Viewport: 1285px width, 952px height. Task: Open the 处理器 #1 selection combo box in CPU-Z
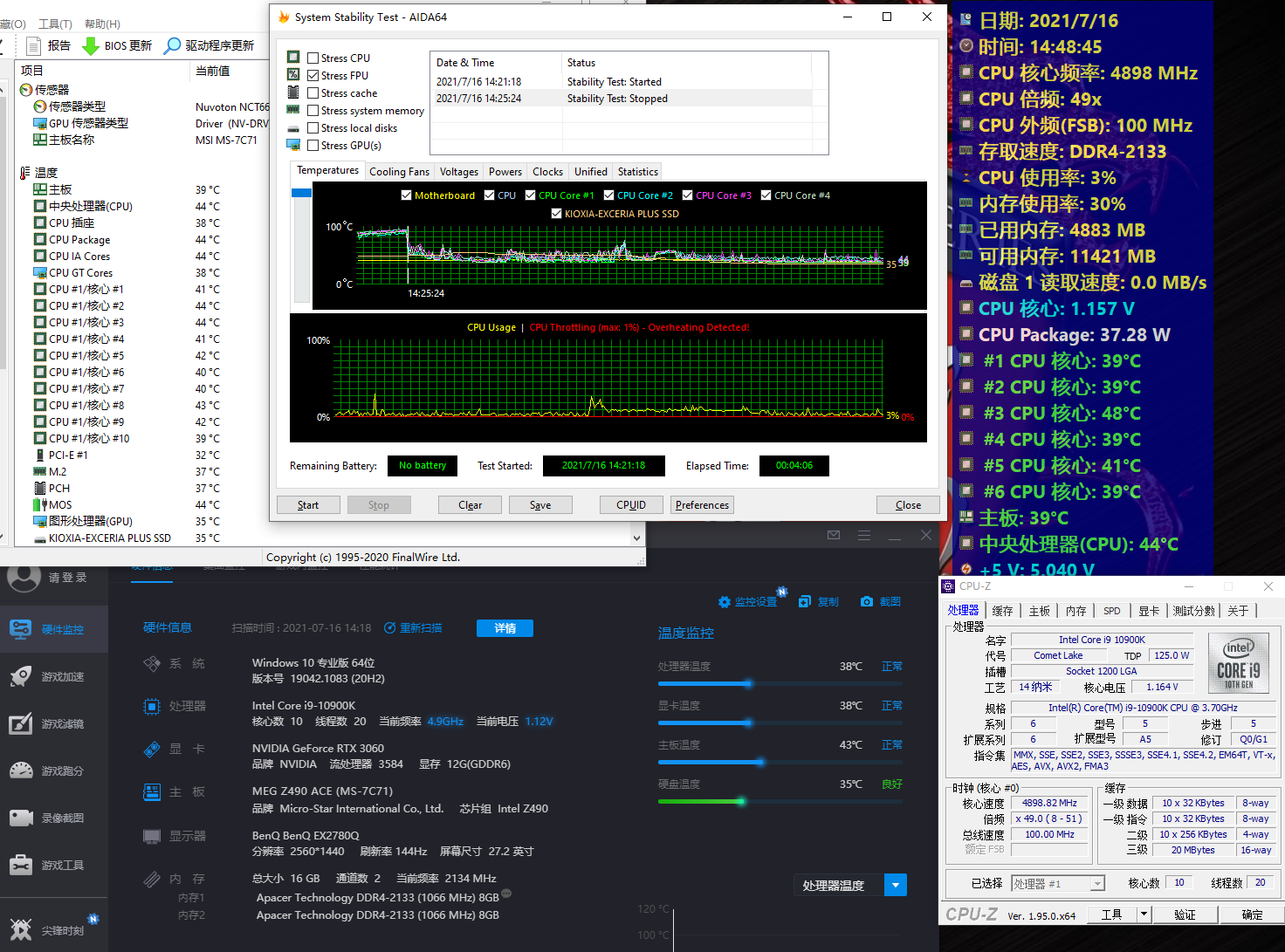pos(1058,884)
